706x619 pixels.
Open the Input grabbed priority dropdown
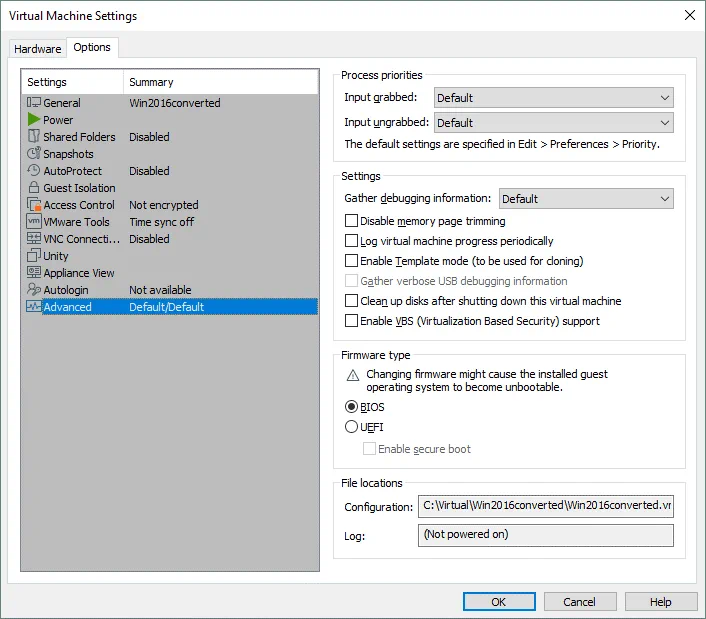tap(553, 98)
